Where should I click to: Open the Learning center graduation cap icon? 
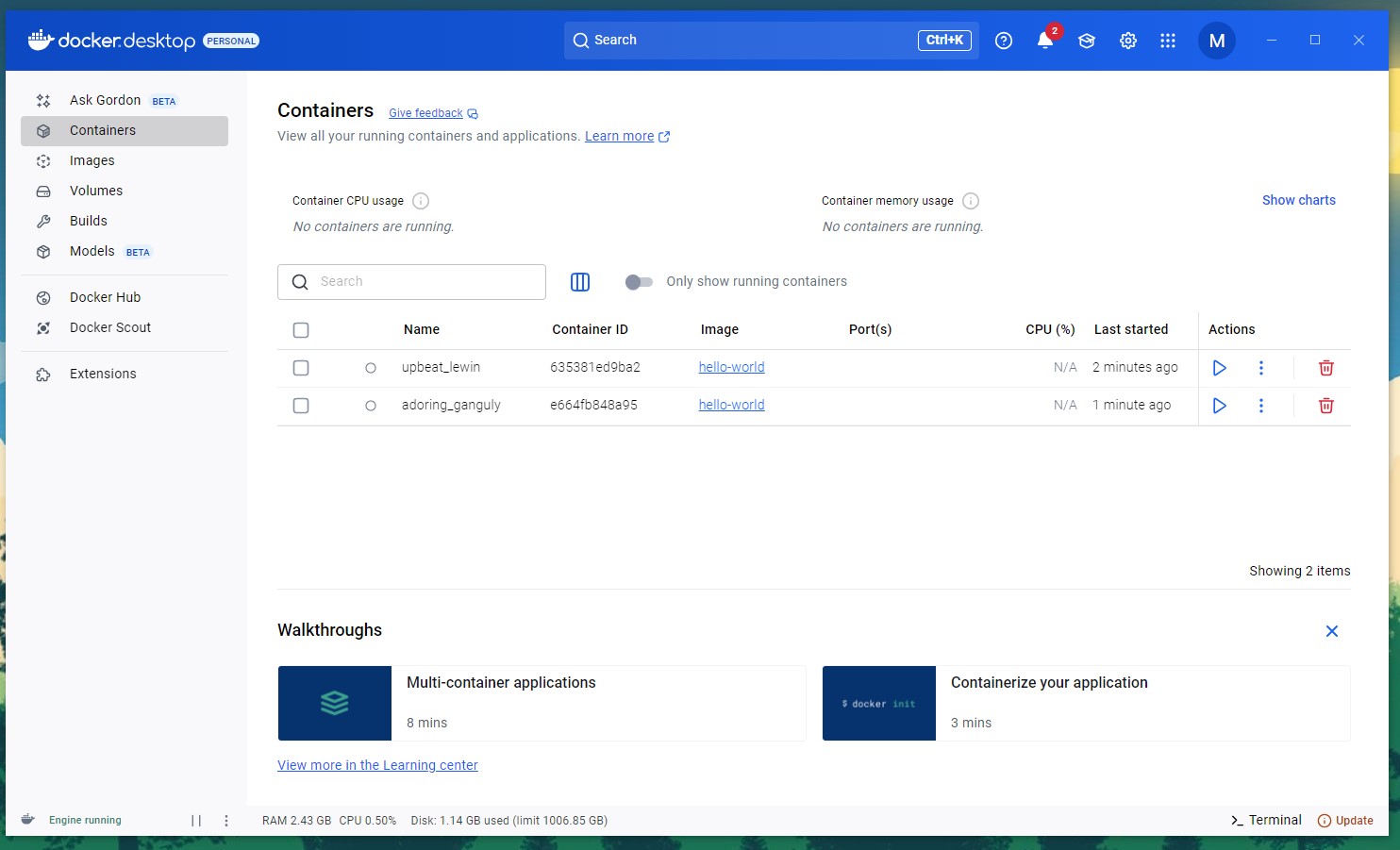[x=1087, y=41]
